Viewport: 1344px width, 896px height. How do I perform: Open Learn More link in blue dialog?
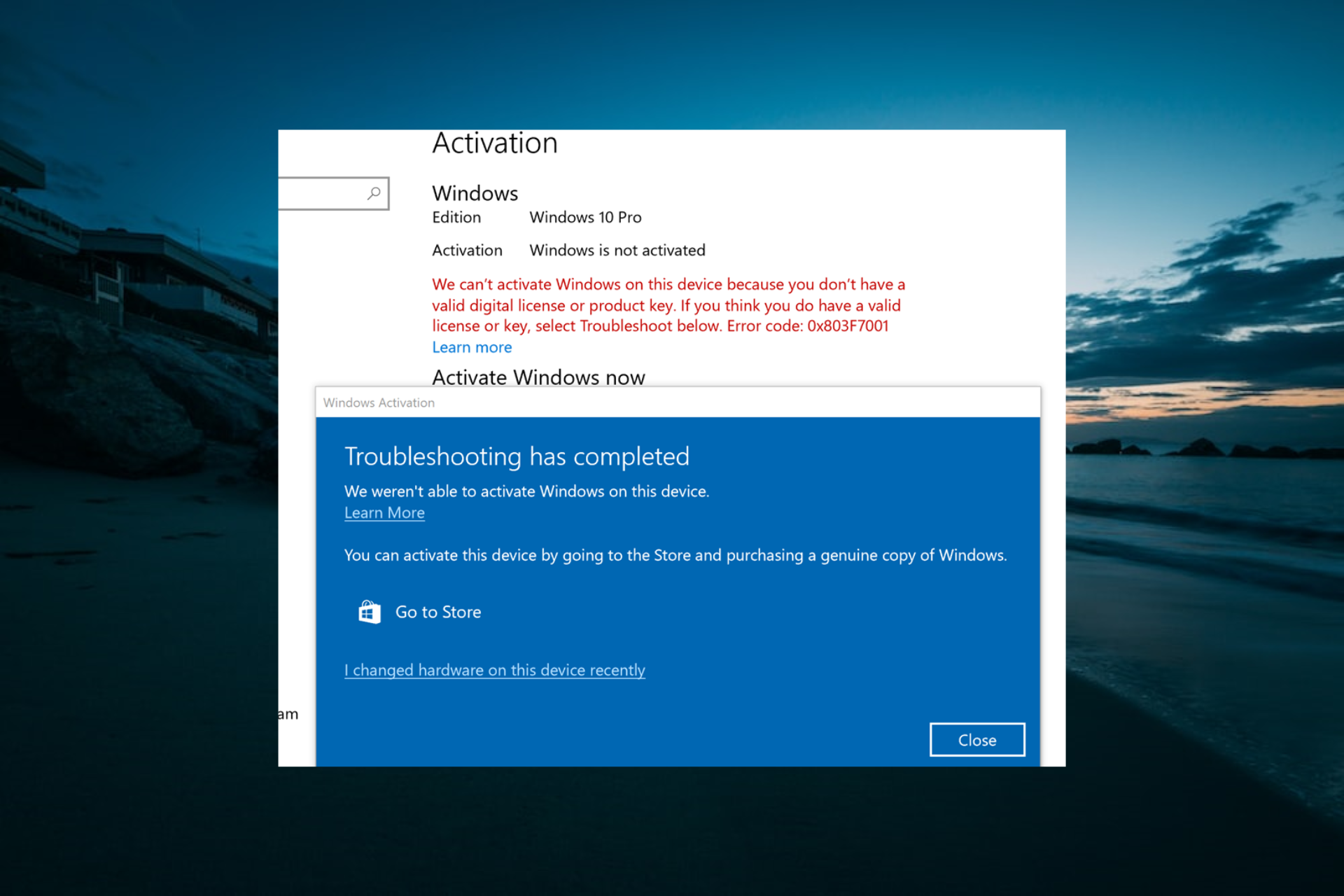[x=384, y=513]
